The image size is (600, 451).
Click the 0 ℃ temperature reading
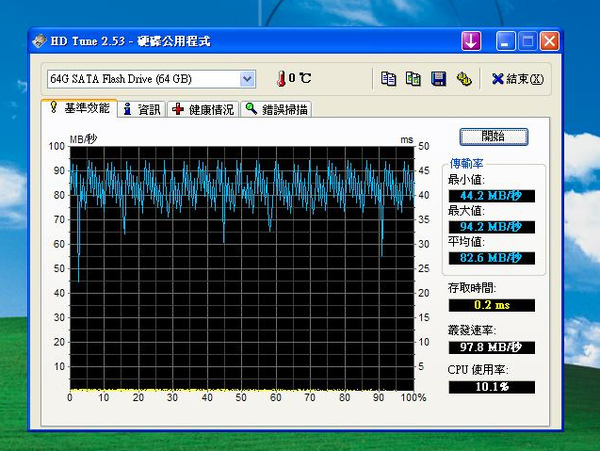[x=300, y=78]
